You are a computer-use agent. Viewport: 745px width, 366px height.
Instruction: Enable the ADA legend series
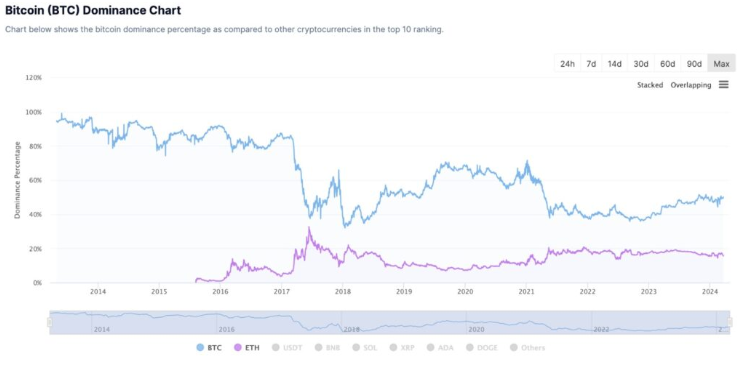(440, 348)
